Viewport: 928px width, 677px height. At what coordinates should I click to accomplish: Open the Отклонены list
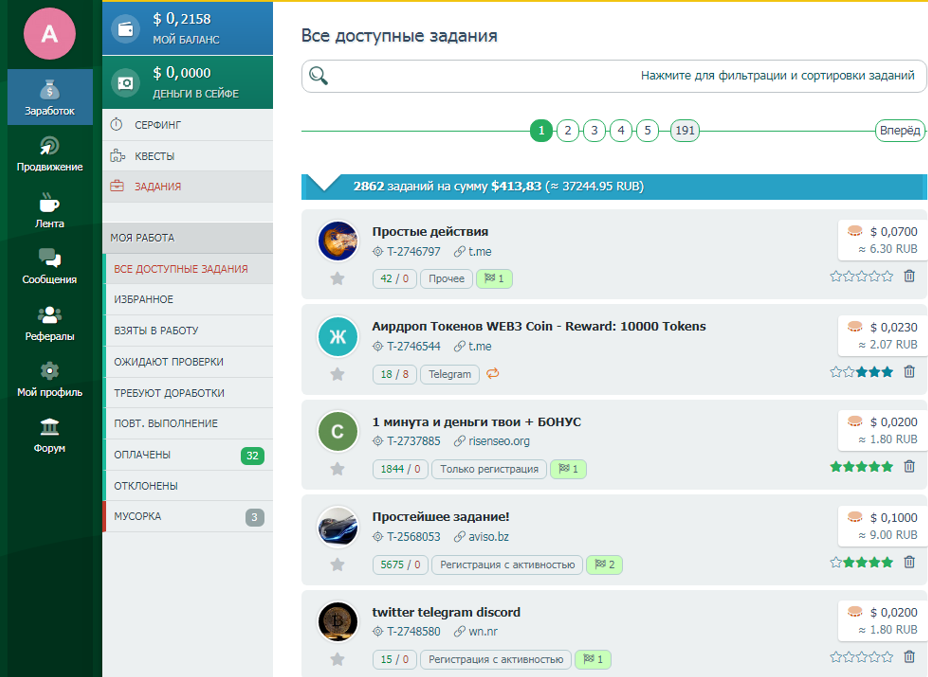point(189,486)
